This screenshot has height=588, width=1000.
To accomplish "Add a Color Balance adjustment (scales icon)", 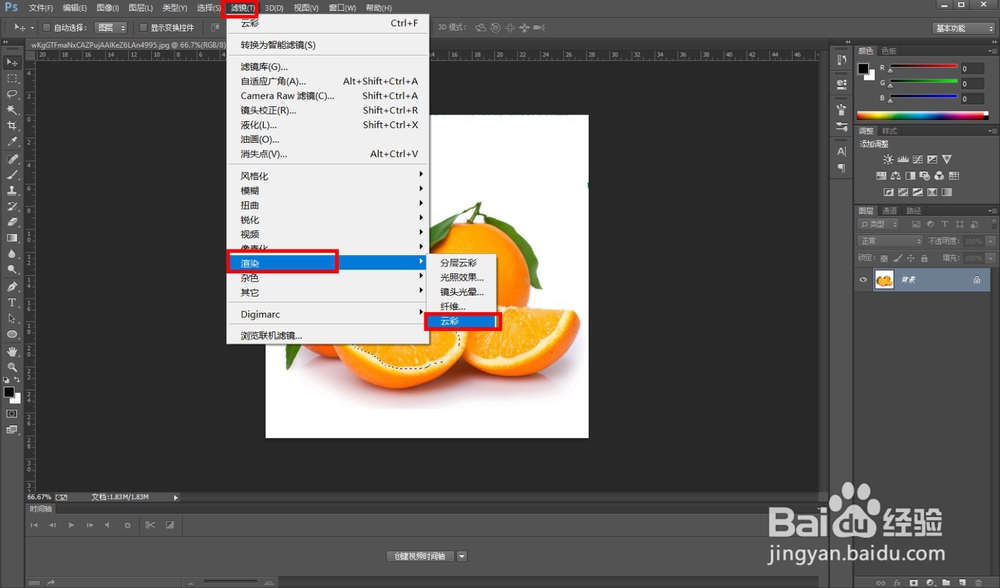I will (896, 176).
